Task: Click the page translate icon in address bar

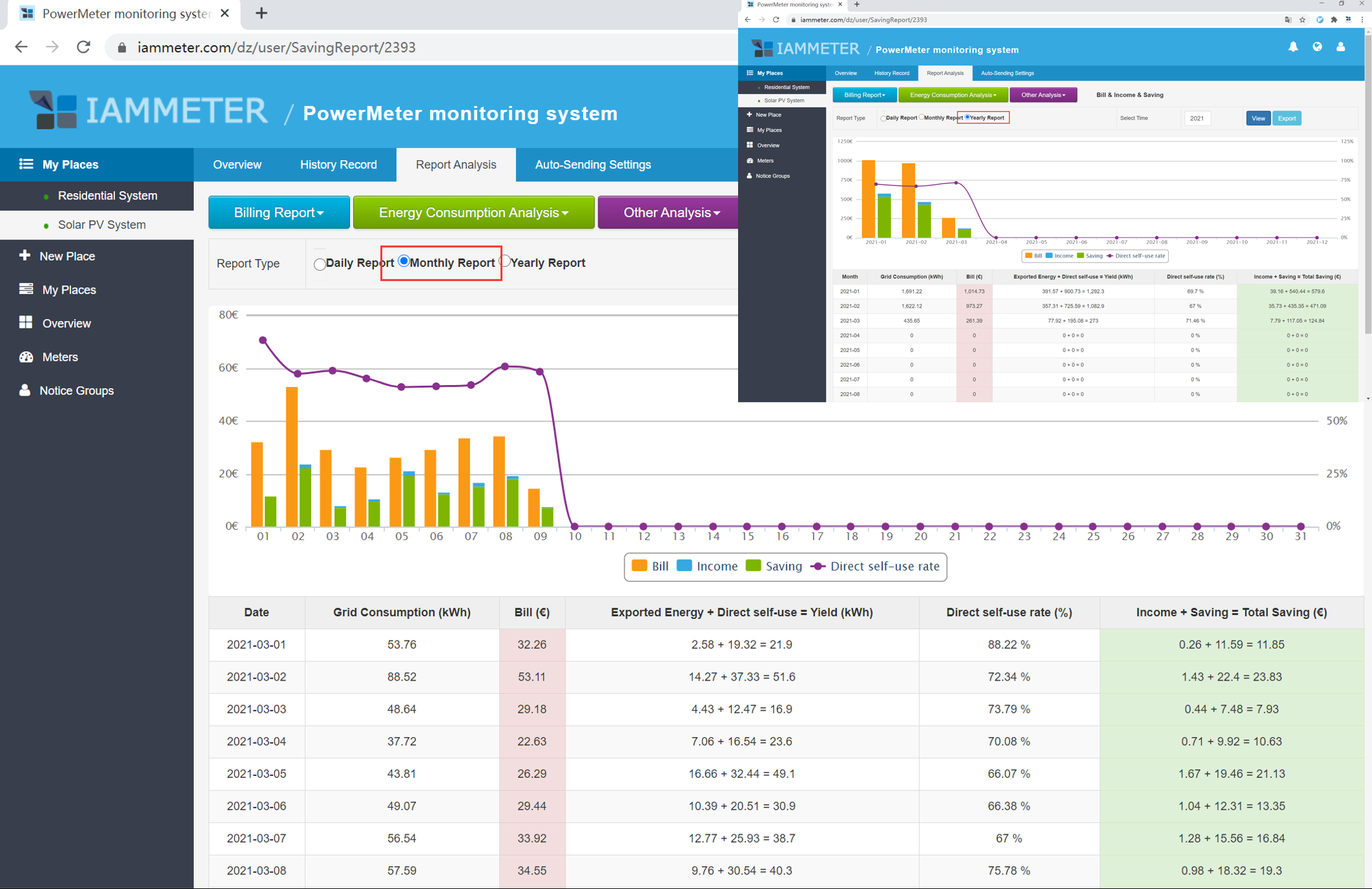Action: tap(1288, 20)
